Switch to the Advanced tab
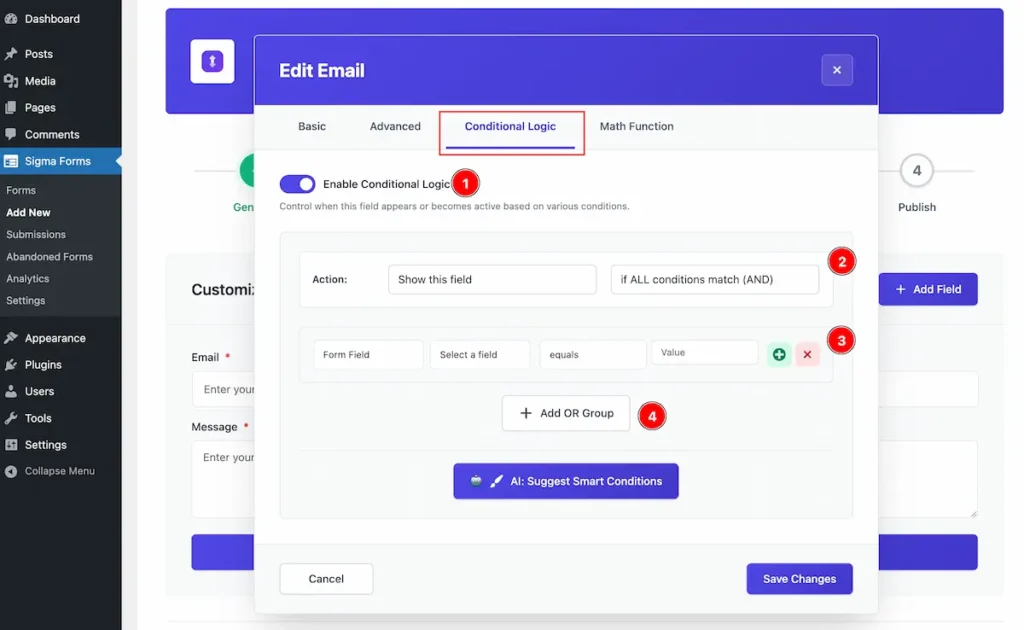 pos(395,127)
